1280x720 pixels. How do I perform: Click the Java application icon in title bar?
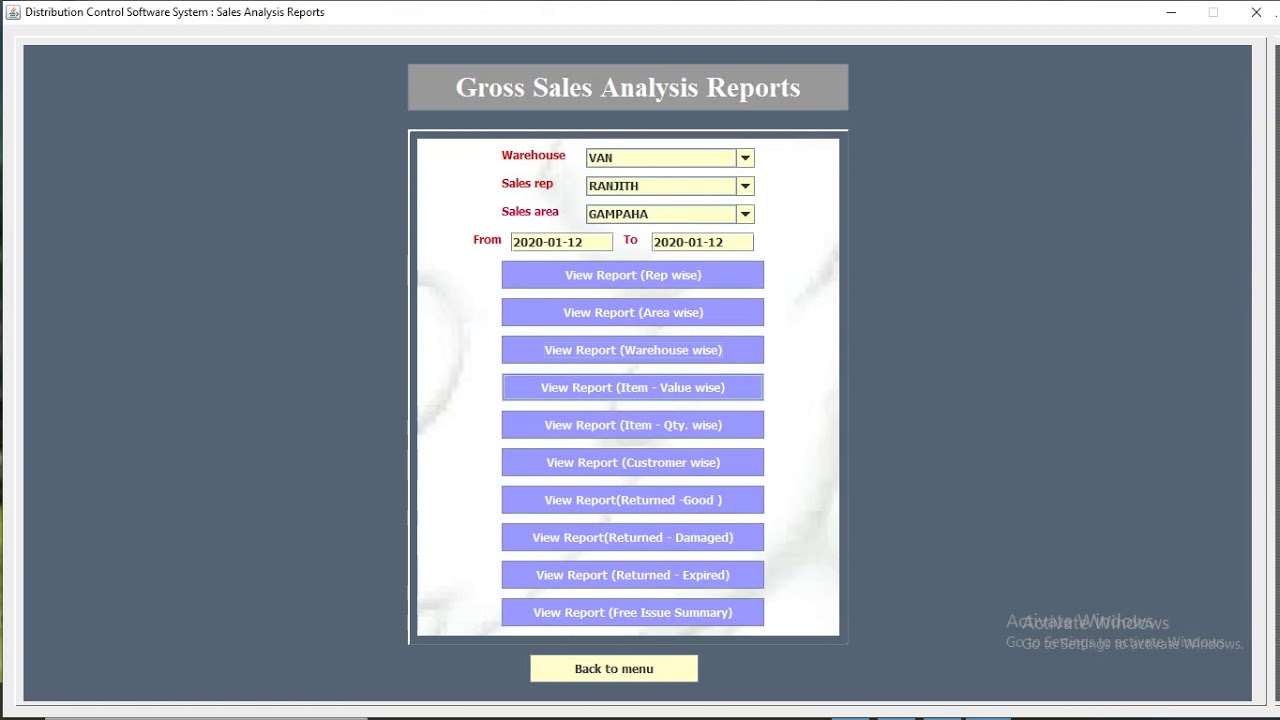tap(13, 12)
